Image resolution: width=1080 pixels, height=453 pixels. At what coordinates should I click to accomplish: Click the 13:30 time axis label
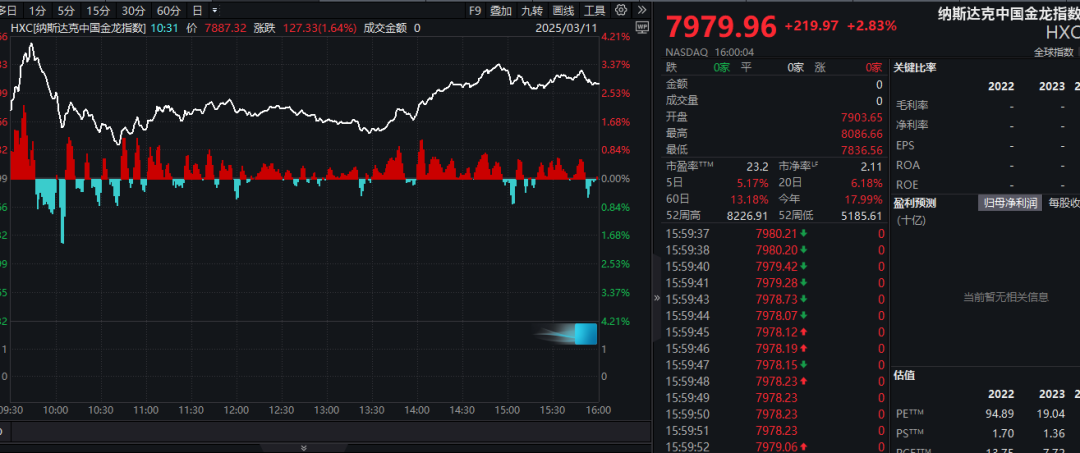[372, 410]
